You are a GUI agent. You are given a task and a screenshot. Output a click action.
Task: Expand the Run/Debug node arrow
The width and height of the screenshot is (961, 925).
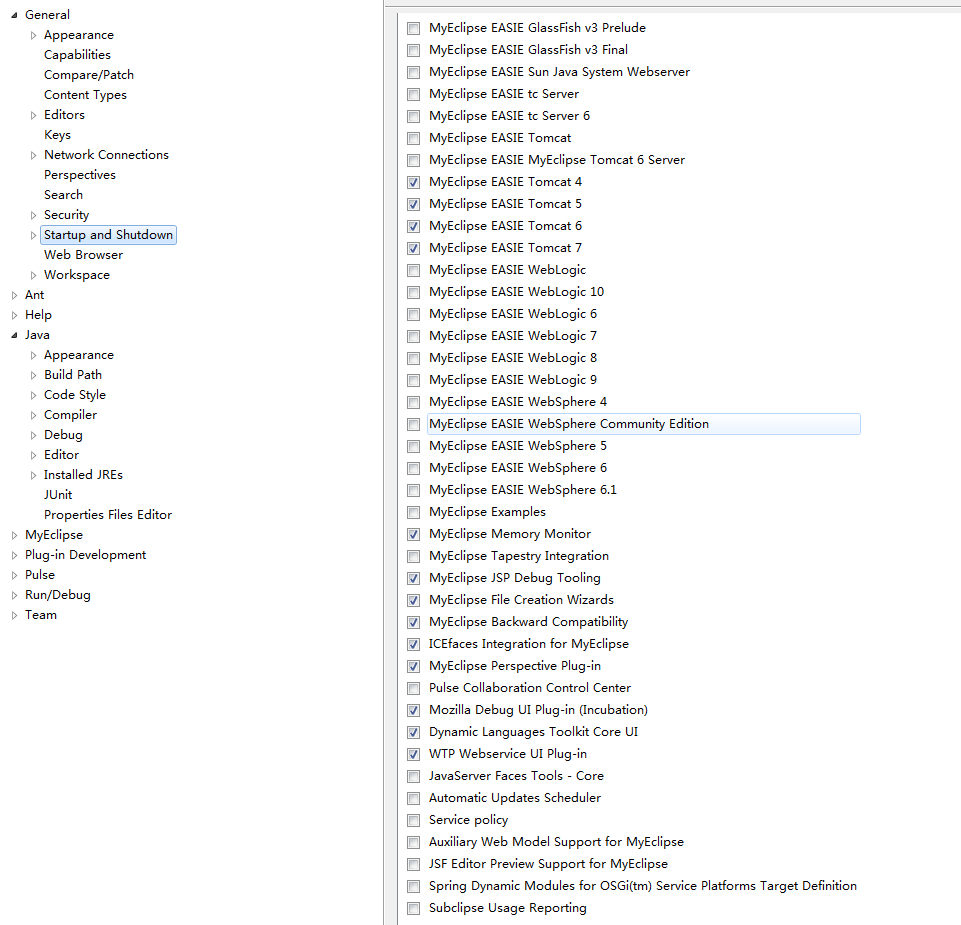pos(14,595)
